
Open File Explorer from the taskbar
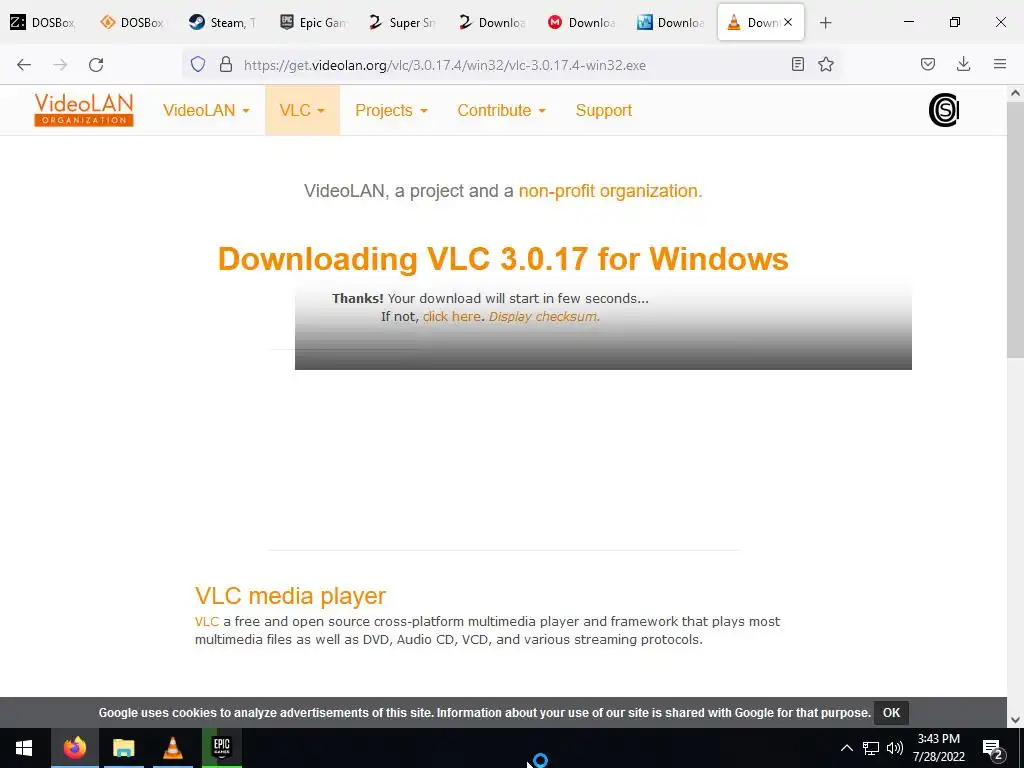point(123,748)
